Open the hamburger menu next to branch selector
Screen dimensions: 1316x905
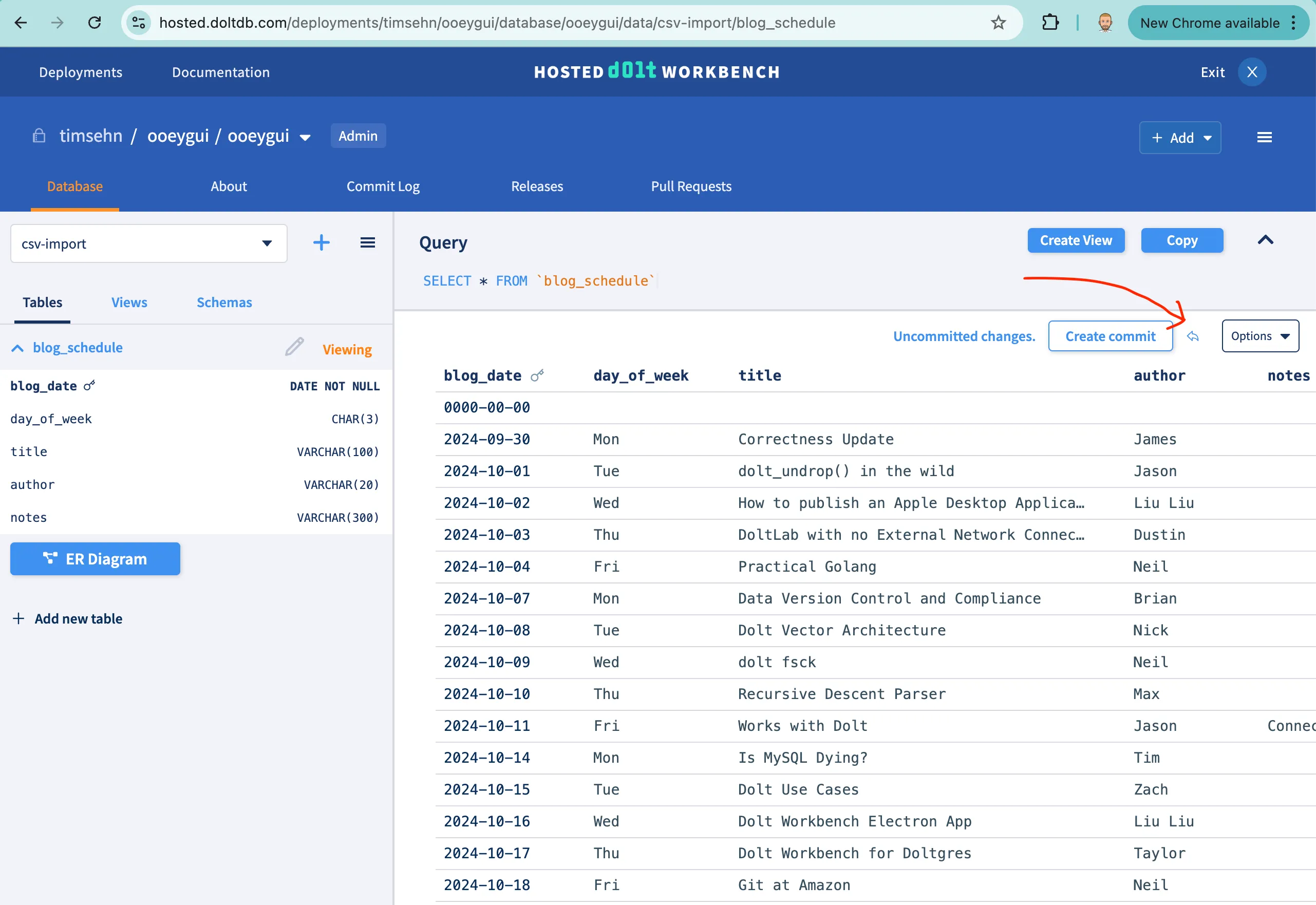point(367,243)
